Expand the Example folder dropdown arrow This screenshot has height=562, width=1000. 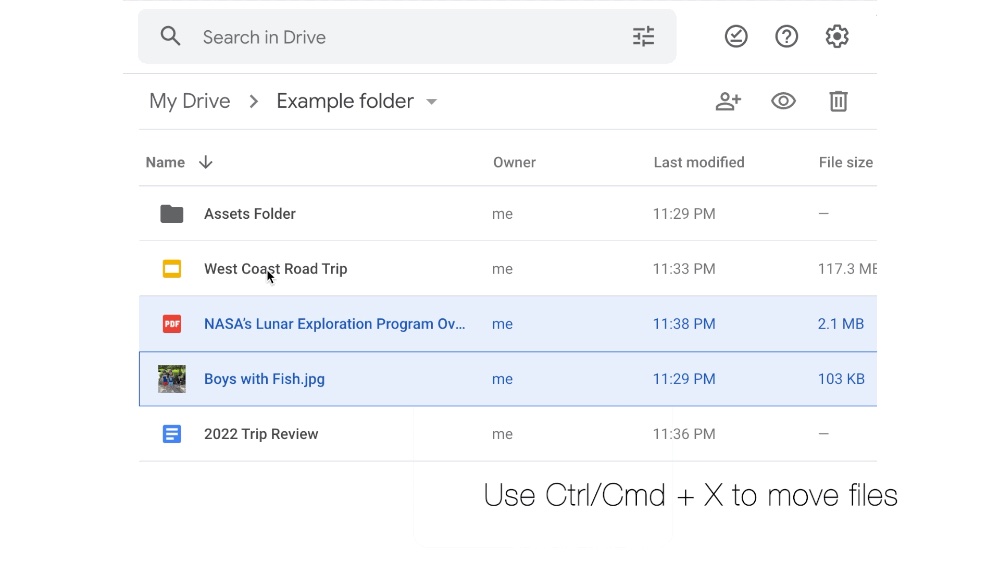(x=432, y=102)
